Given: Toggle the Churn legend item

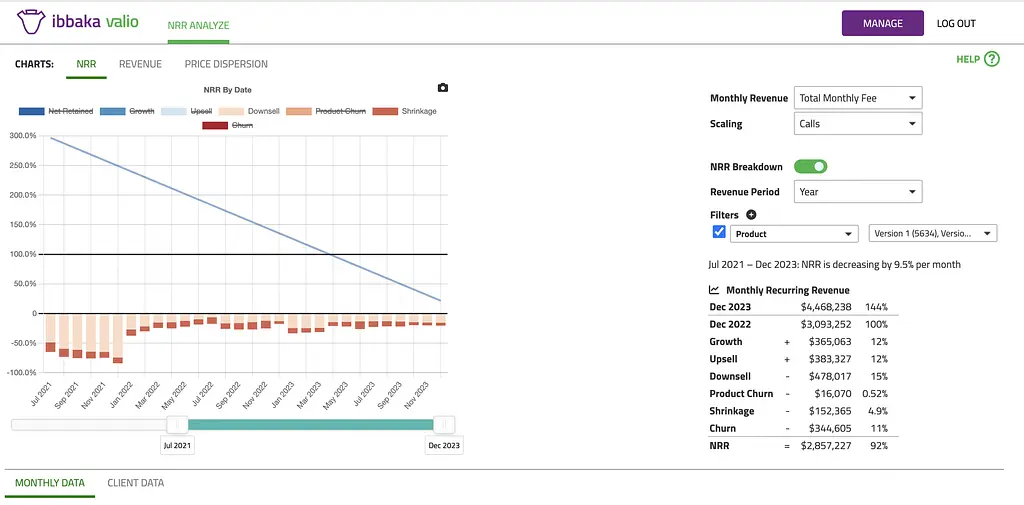Looking at the screenshot, I should pyautogui.click(x=230, y=125).
